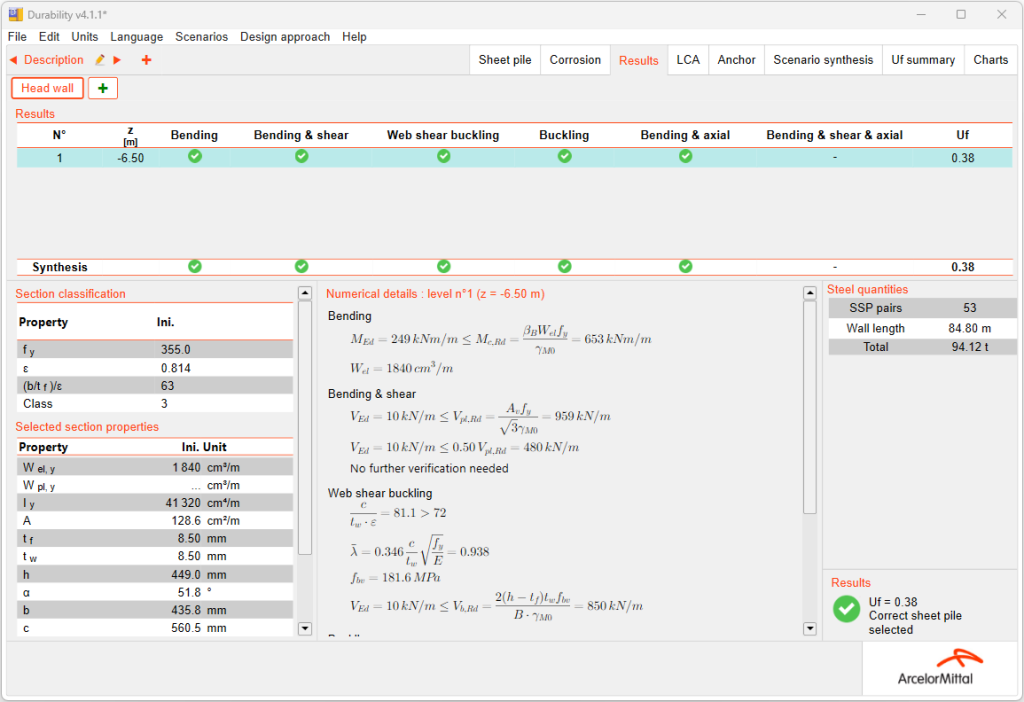Switch to the Corrosion tab
The height and width of the screenshot is (702, 1024).
click(575, 60)
